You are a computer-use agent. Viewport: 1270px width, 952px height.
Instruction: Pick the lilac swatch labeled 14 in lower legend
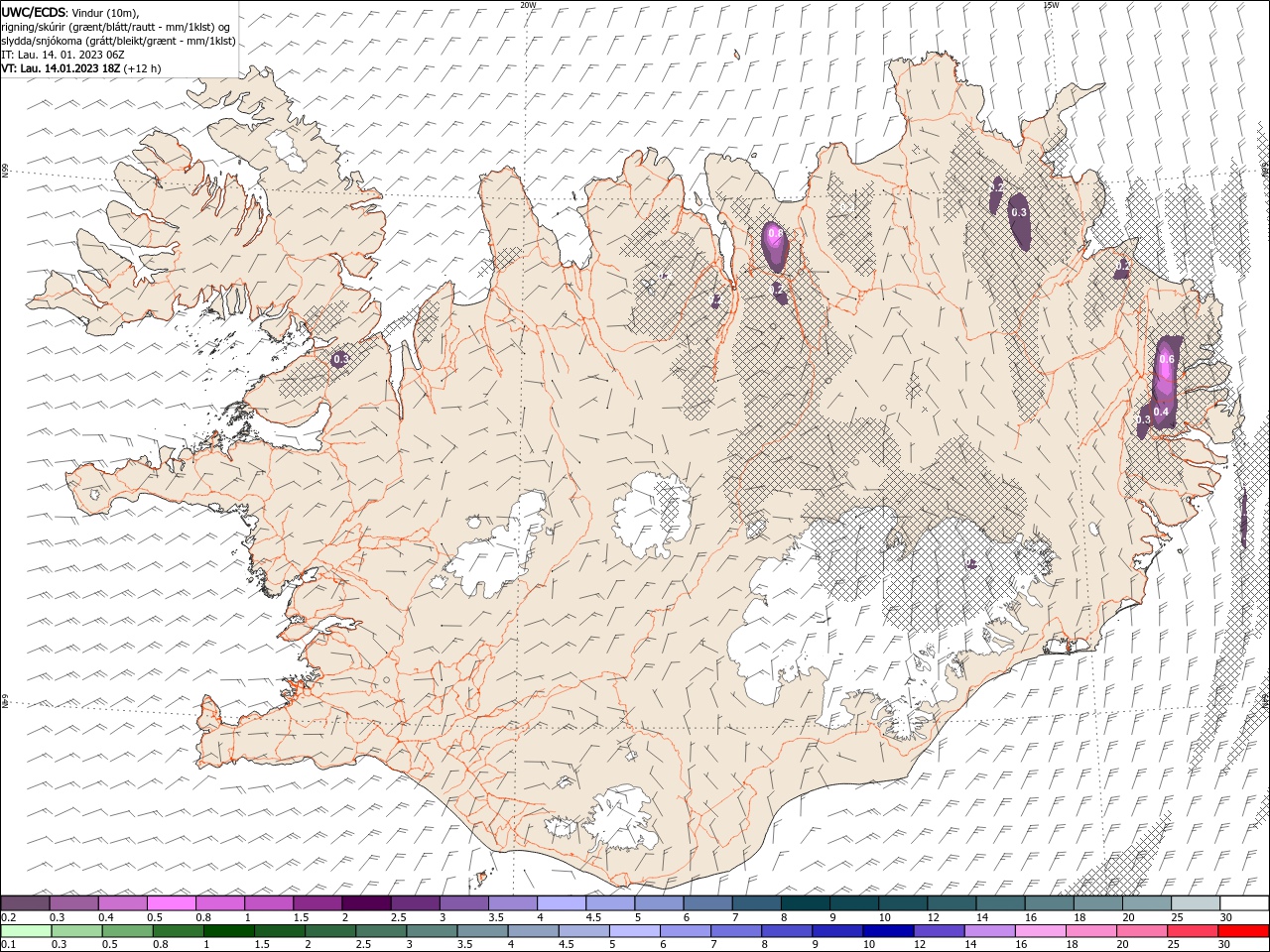[x=988, y=931]
